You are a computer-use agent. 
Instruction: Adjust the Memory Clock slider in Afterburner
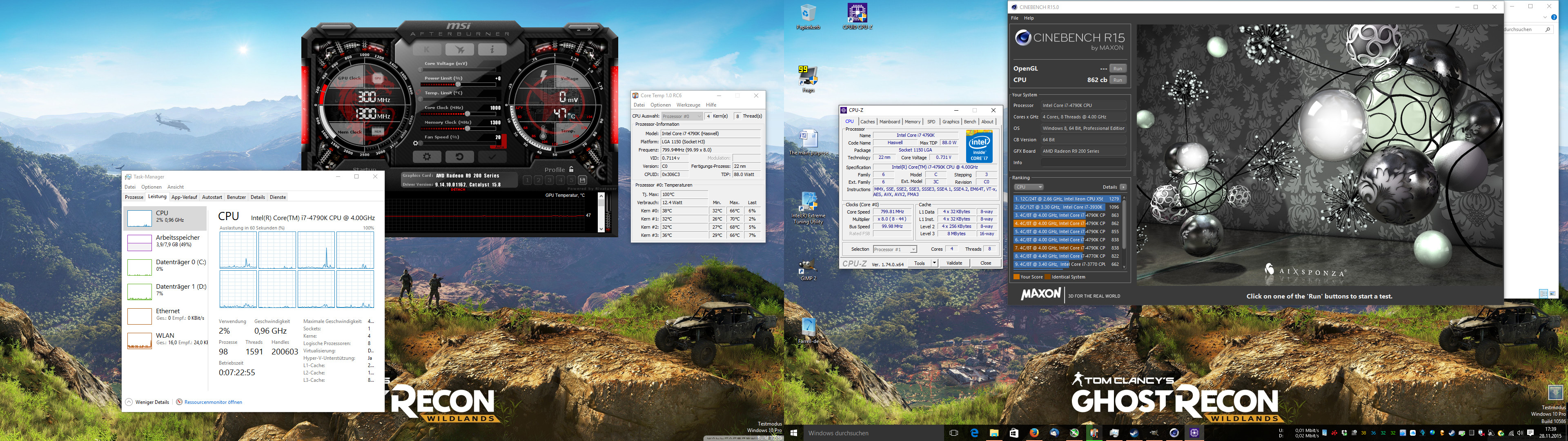click(x=458, y=129)
